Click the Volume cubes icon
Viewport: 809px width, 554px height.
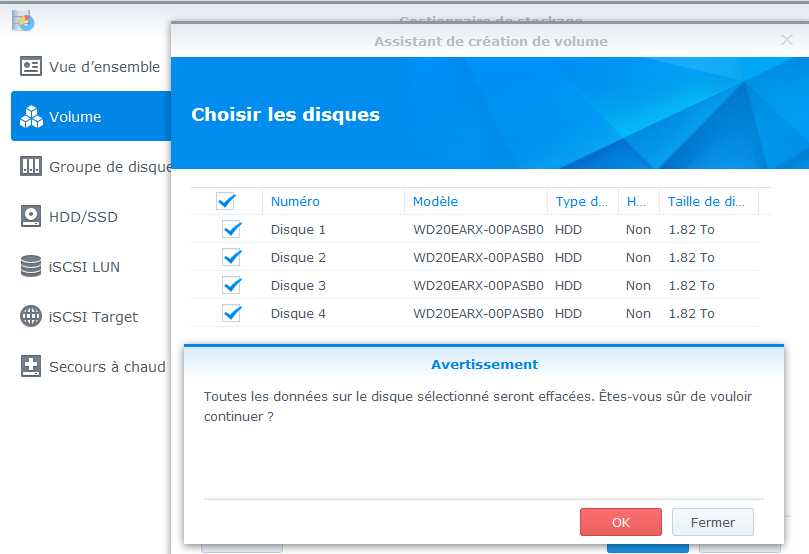(x=31, y=117)
